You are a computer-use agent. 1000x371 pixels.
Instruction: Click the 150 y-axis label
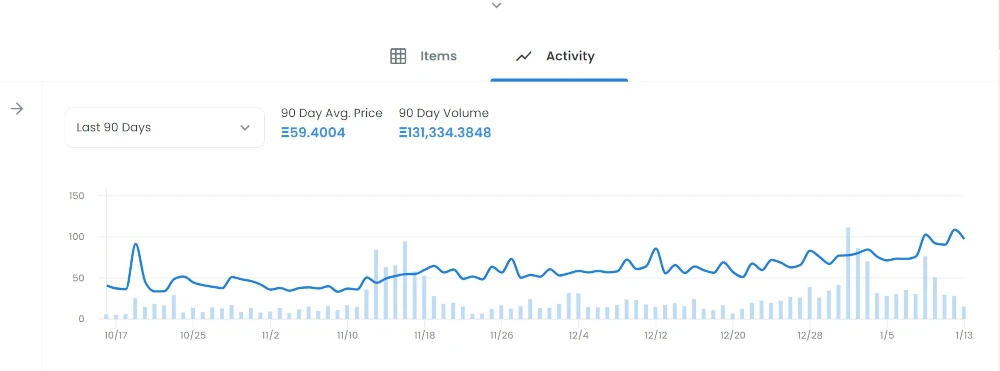[x=77, y=195]
